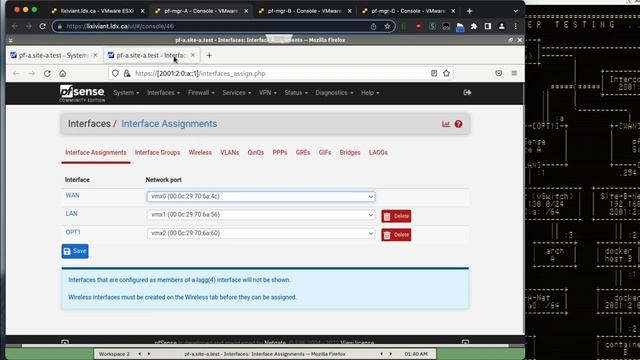This screenshot has height=360, width=640.
Task: Open the Chrome extensions puzzle icon
Action: 474,27
